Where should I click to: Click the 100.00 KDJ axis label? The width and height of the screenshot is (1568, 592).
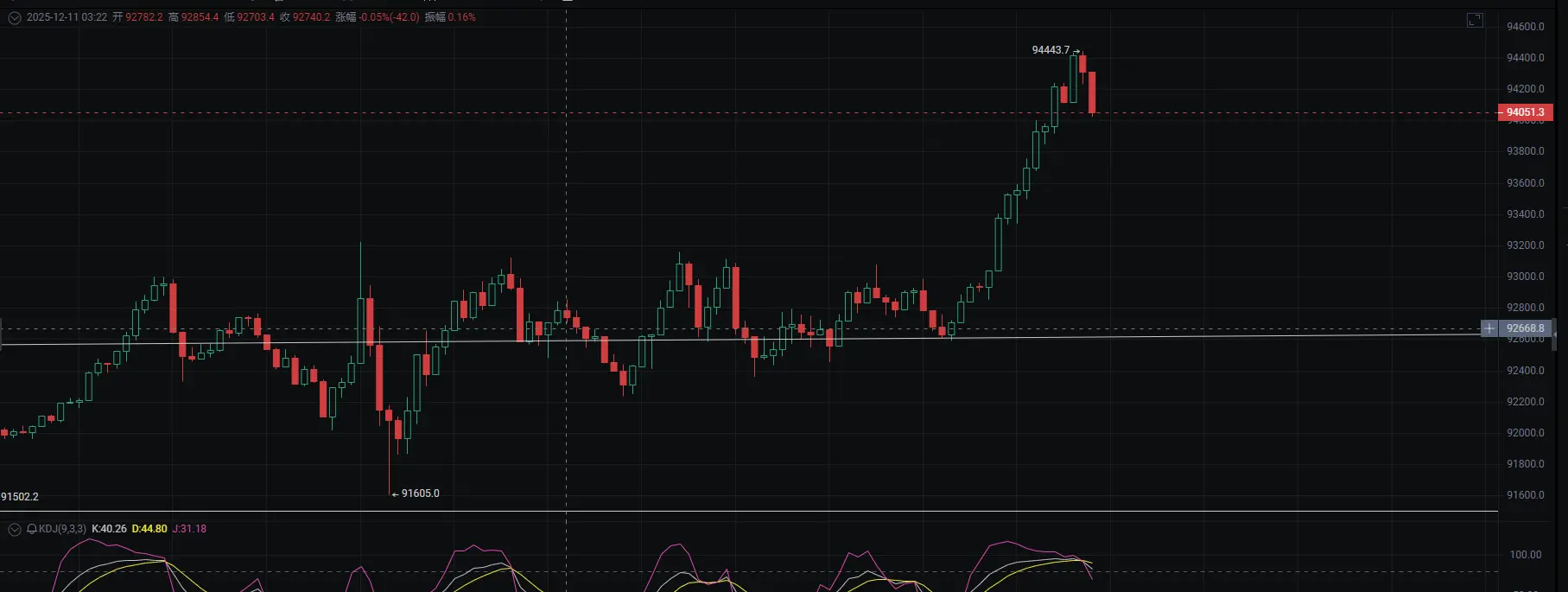1526,555
